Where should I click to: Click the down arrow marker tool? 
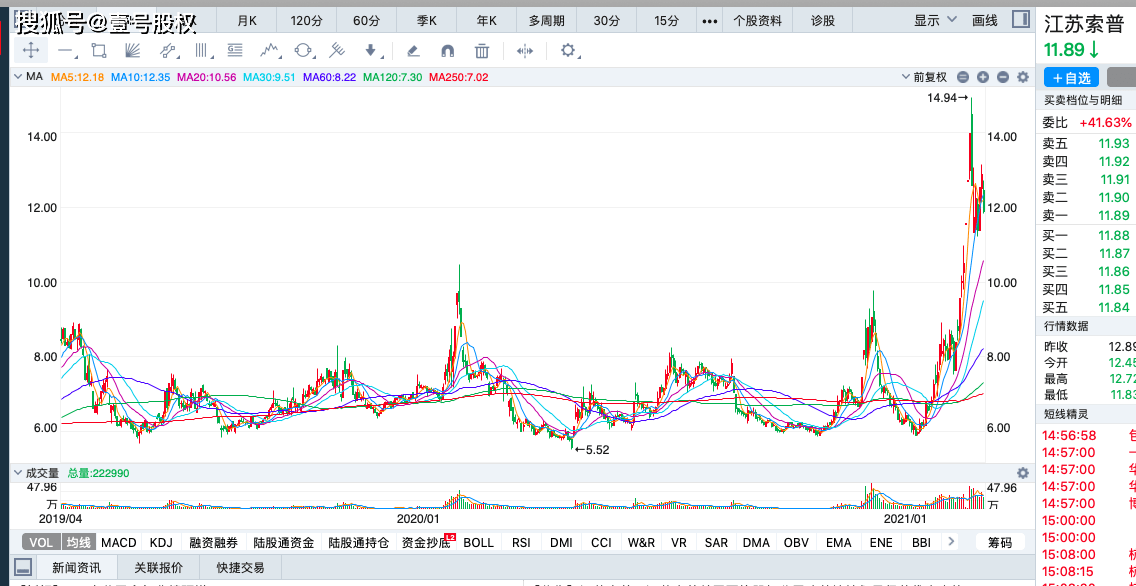tap(371, 51)
